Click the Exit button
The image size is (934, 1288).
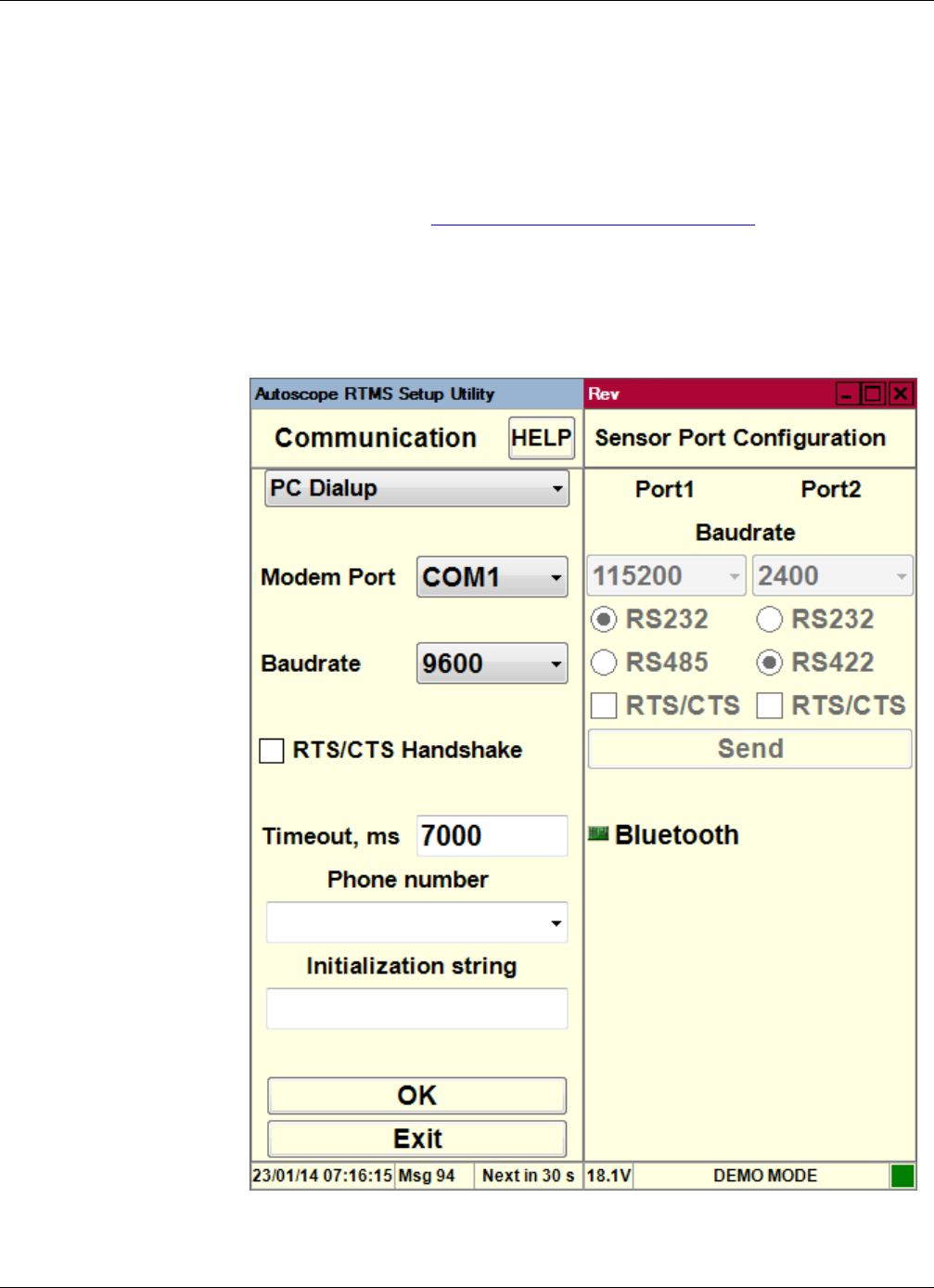coord(416,1139)
